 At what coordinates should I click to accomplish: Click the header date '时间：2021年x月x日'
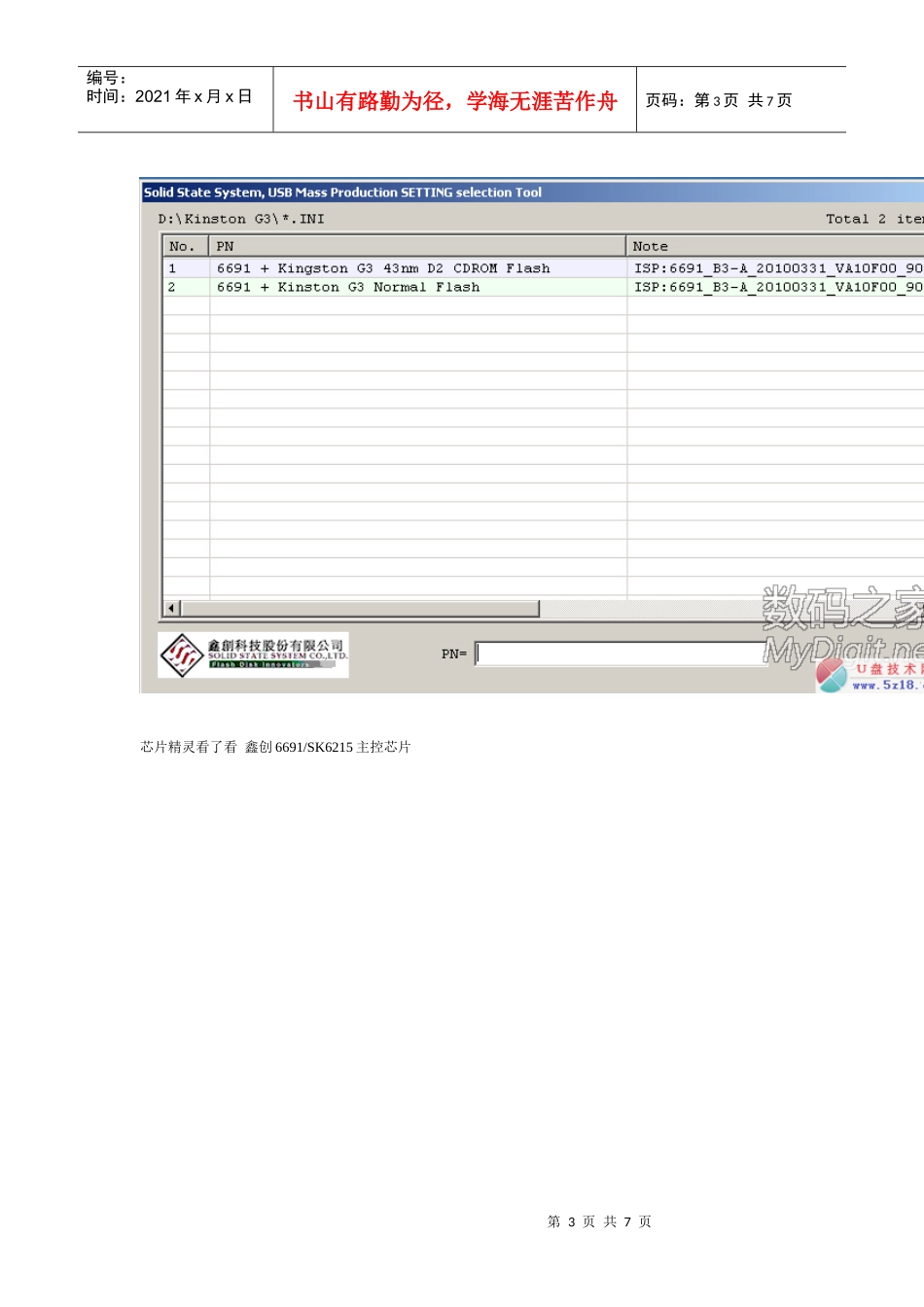point(169,96)
